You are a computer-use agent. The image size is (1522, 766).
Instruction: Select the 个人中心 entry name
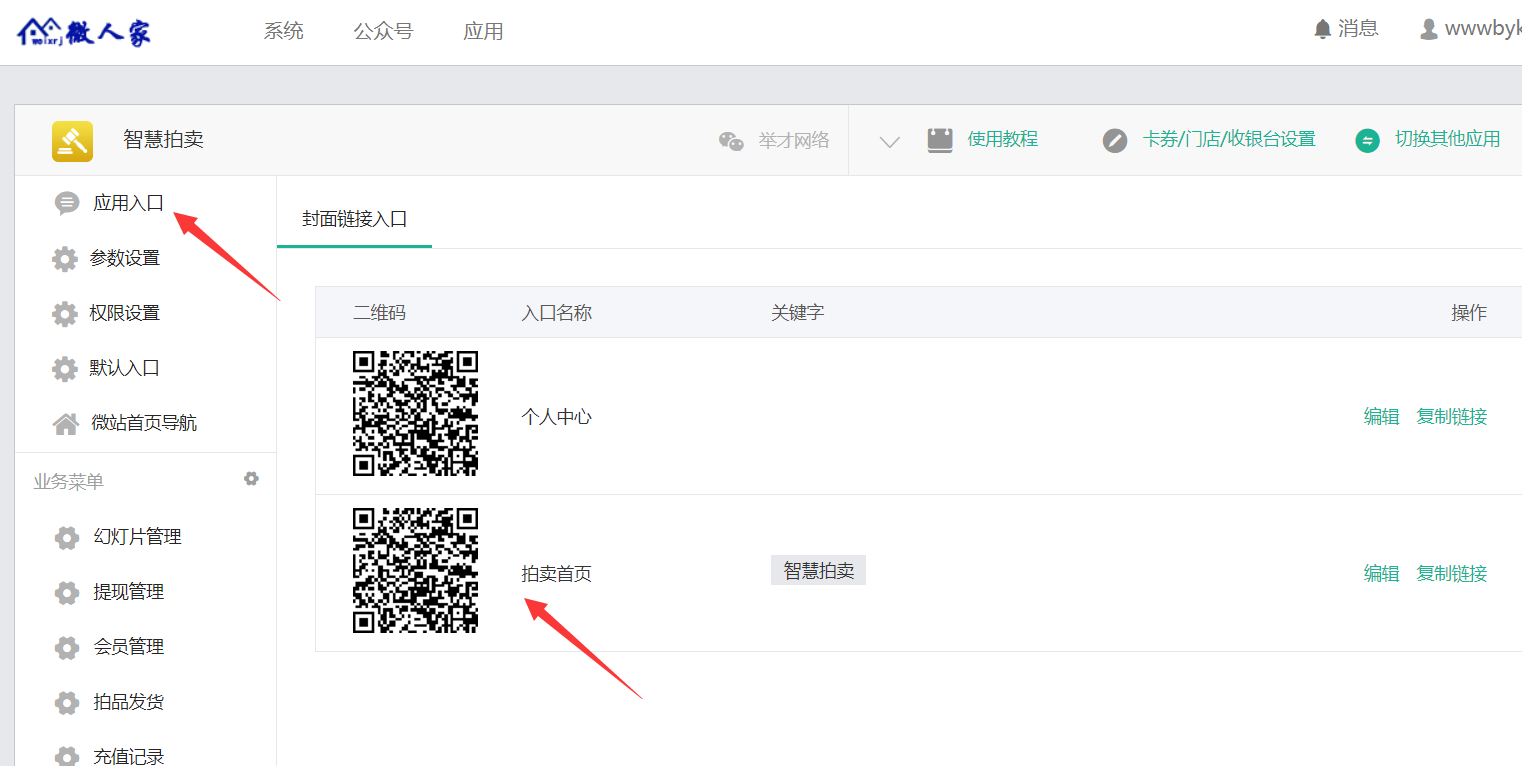tap(557, 417)
